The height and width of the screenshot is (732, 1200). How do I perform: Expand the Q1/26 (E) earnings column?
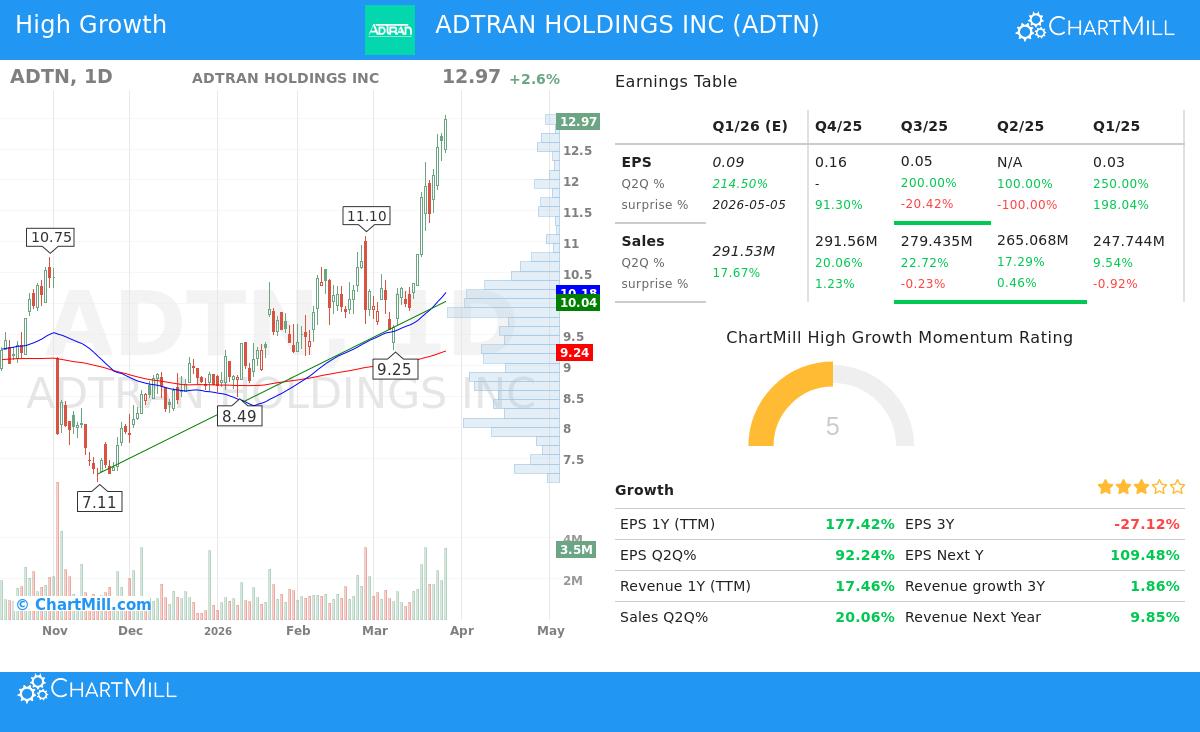click(x=749, y=126)
